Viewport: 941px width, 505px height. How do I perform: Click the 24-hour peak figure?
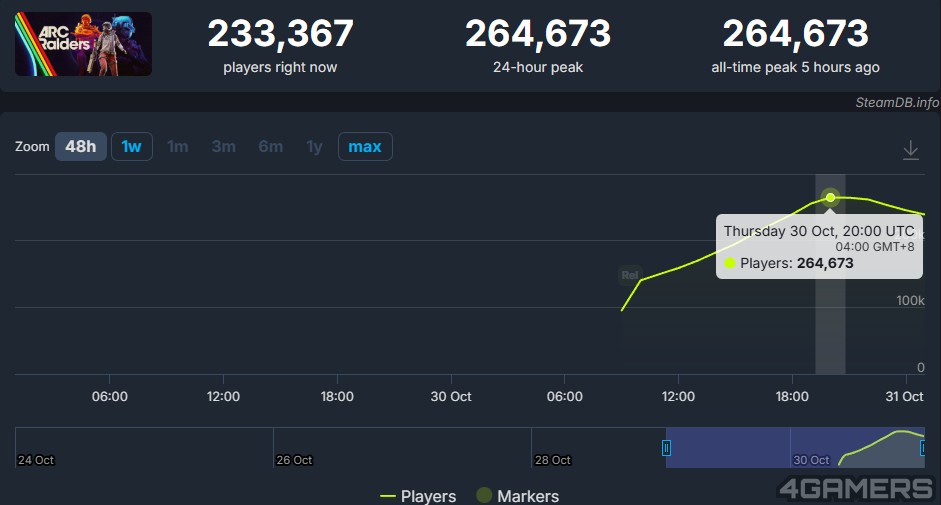click(x=537, y=35)
